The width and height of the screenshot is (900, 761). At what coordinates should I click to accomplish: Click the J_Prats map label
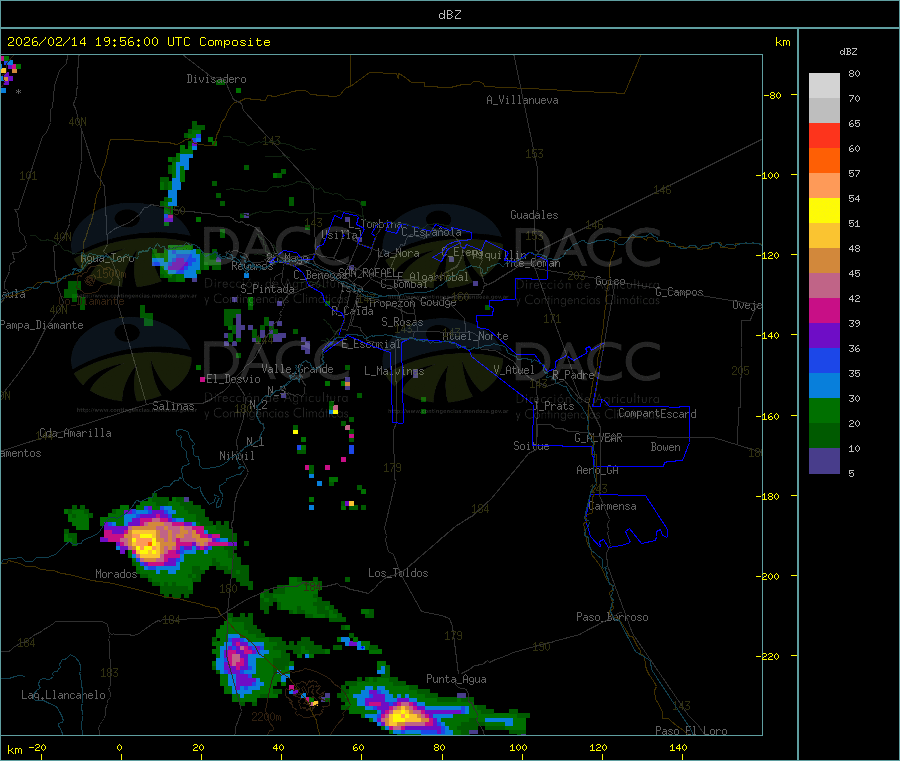[x=553, y=406]
